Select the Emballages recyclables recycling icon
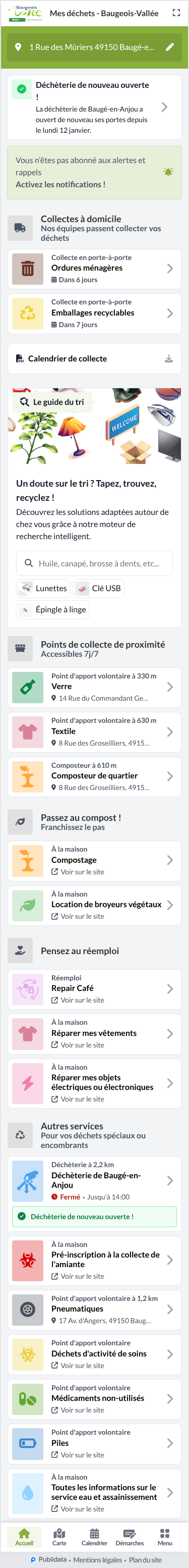Viewport: 189px width, 1568px height. 27,313
